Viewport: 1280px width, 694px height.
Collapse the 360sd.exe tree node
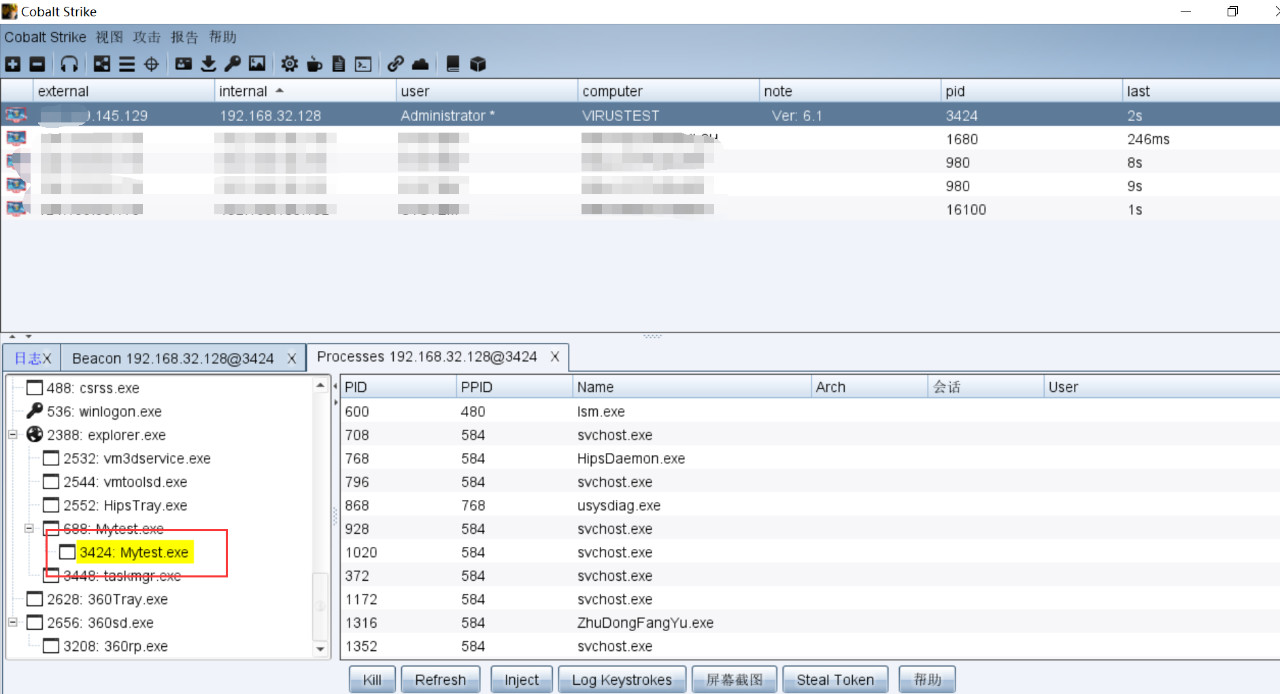pyautogui.click(x=13, y=622)
